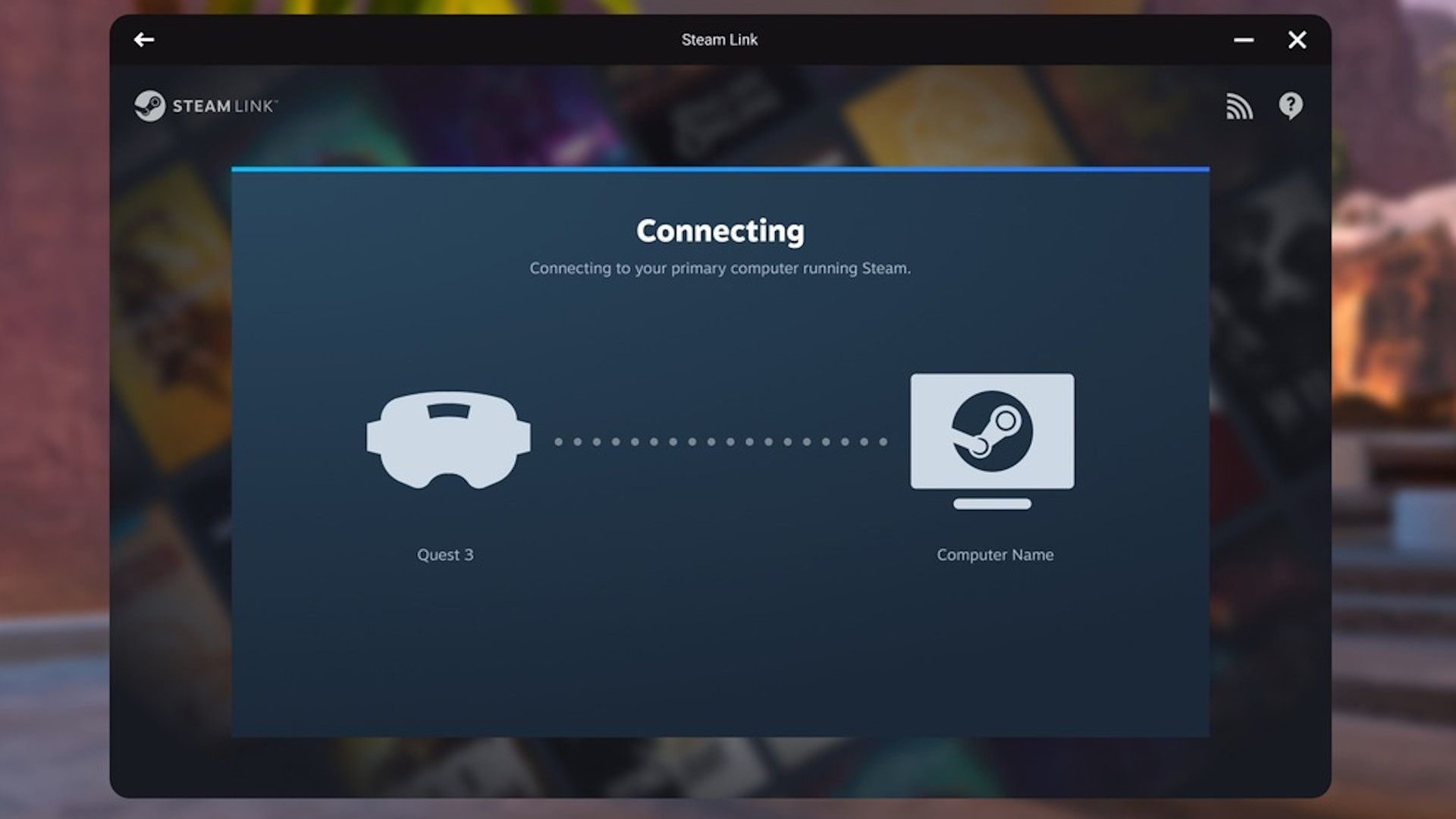Image resolution: width=1456 pixels, height=819 pixels.
Task: Click the Quest 3 label
Action: click(x=445, y=555)
